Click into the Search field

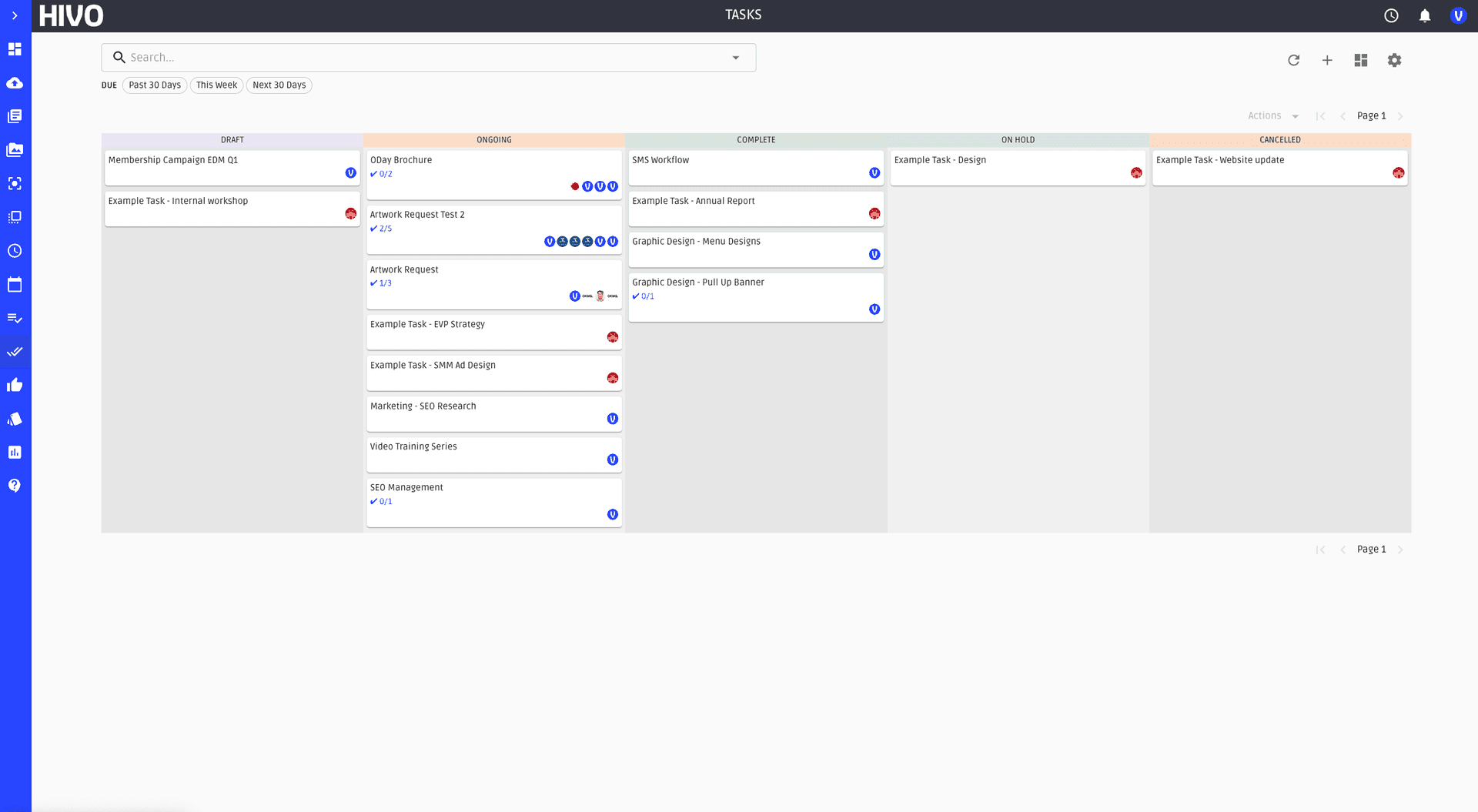tap(428, 58)
